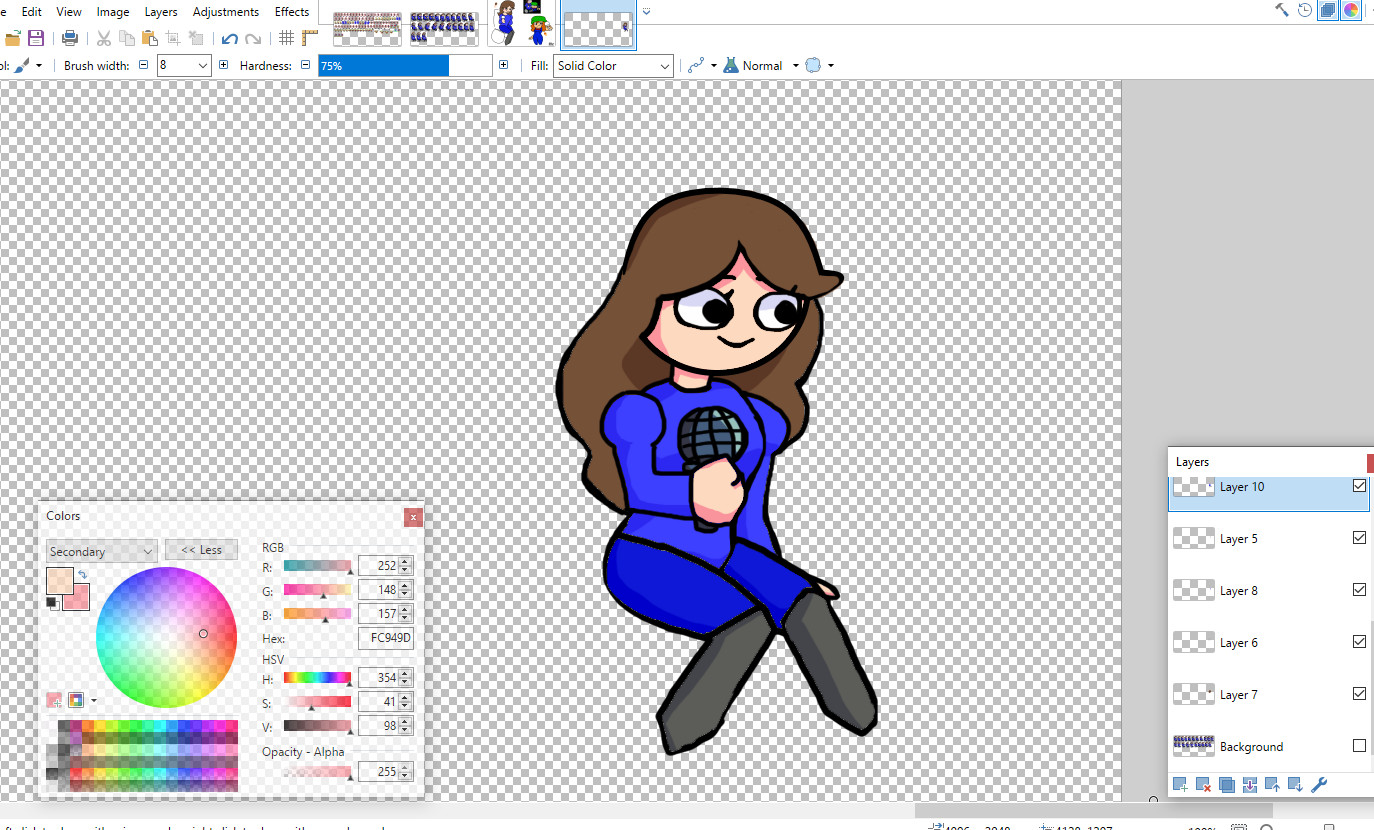Screen dimensions: 1374x830
Task: Toggle the Layers window icon
Action: [1328, 10]
